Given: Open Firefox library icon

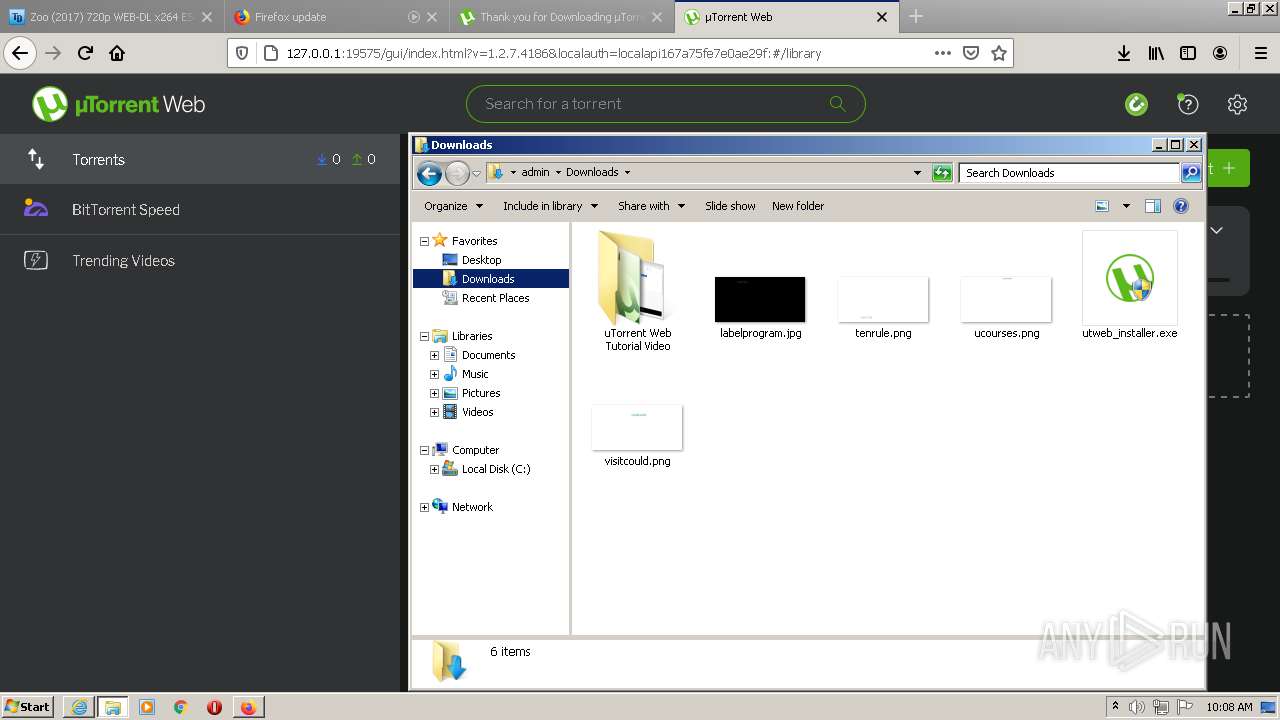Looking at the screenshot, I should click(1156, 53).
